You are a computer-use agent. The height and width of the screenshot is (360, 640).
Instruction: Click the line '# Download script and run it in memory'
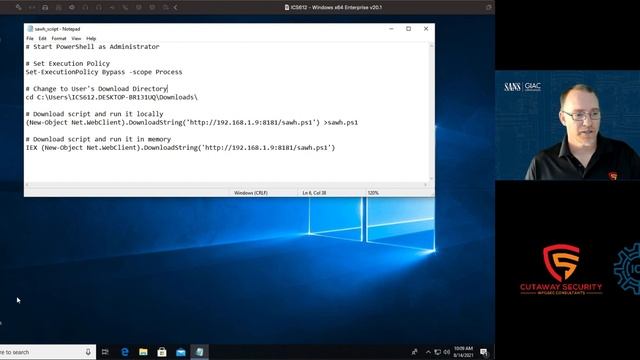98,139
